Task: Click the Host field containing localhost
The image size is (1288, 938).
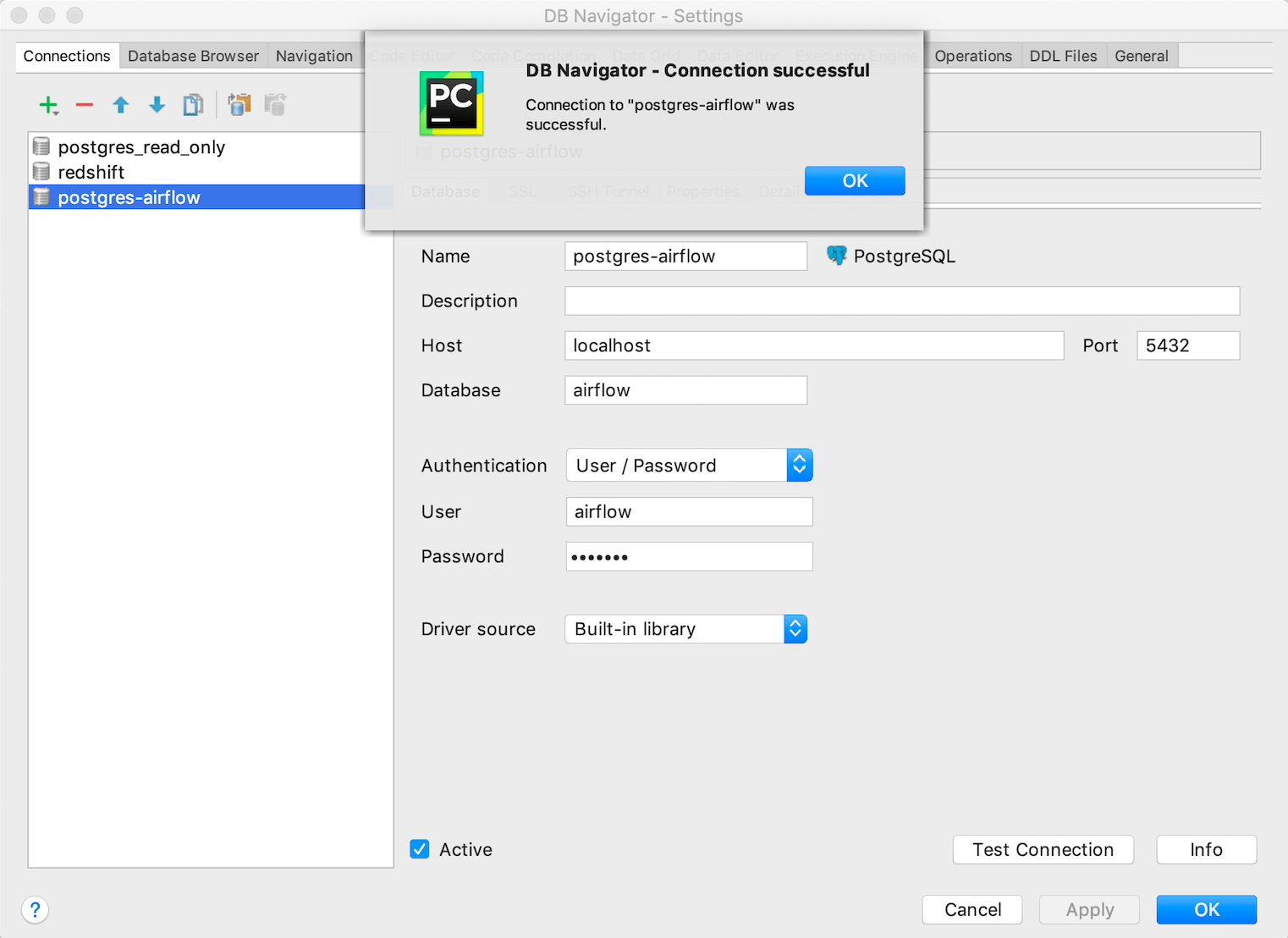Action: pos(814,345)
